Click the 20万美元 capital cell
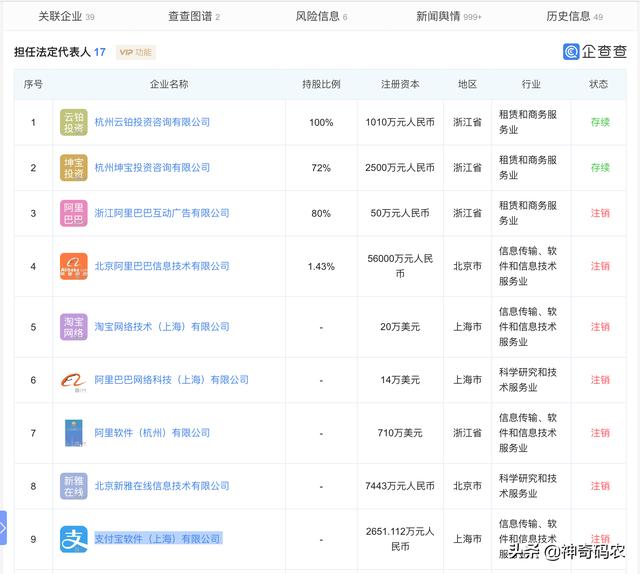The height and width of the screenshot is (574, 640). click(400, 327)
